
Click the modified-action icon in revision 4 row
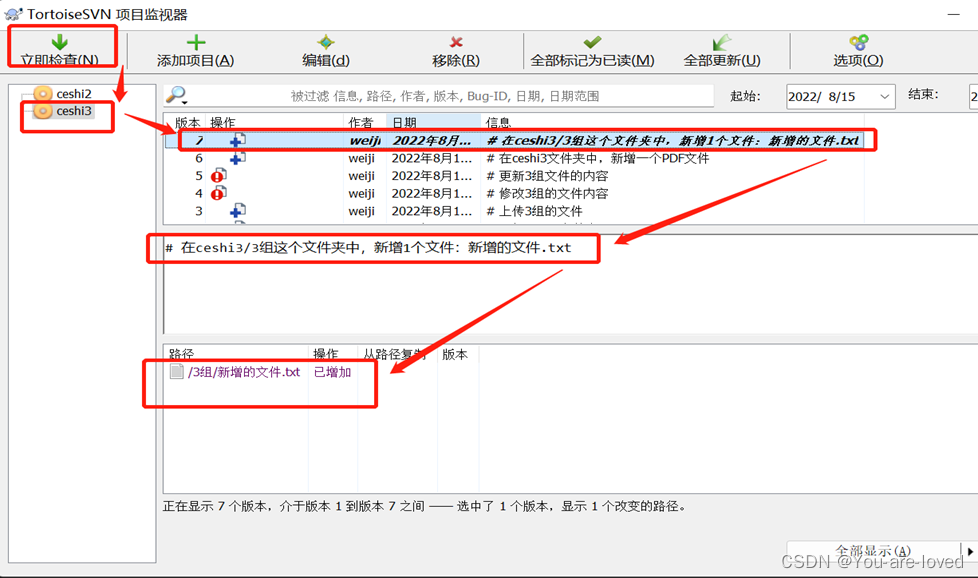coord(218,193)
